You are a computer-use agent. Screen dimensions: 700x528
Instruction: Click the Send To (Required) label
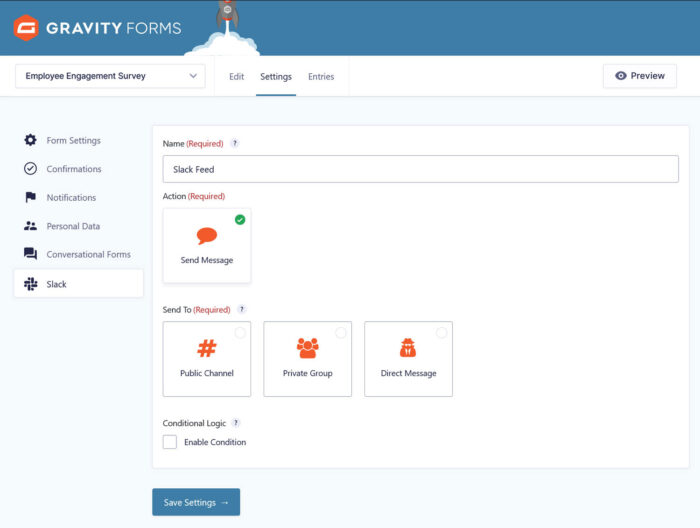point(196,309)
